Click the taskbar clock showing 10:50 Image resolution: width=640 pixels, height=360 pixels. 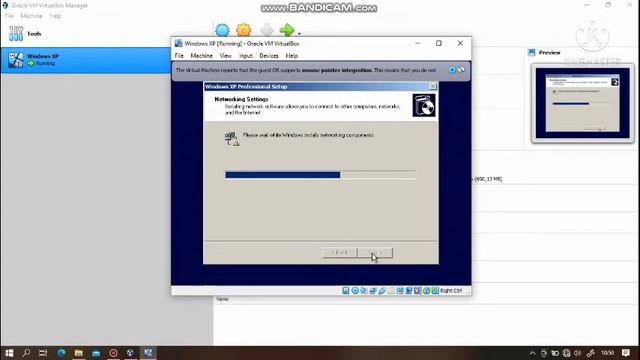point(607,353)
